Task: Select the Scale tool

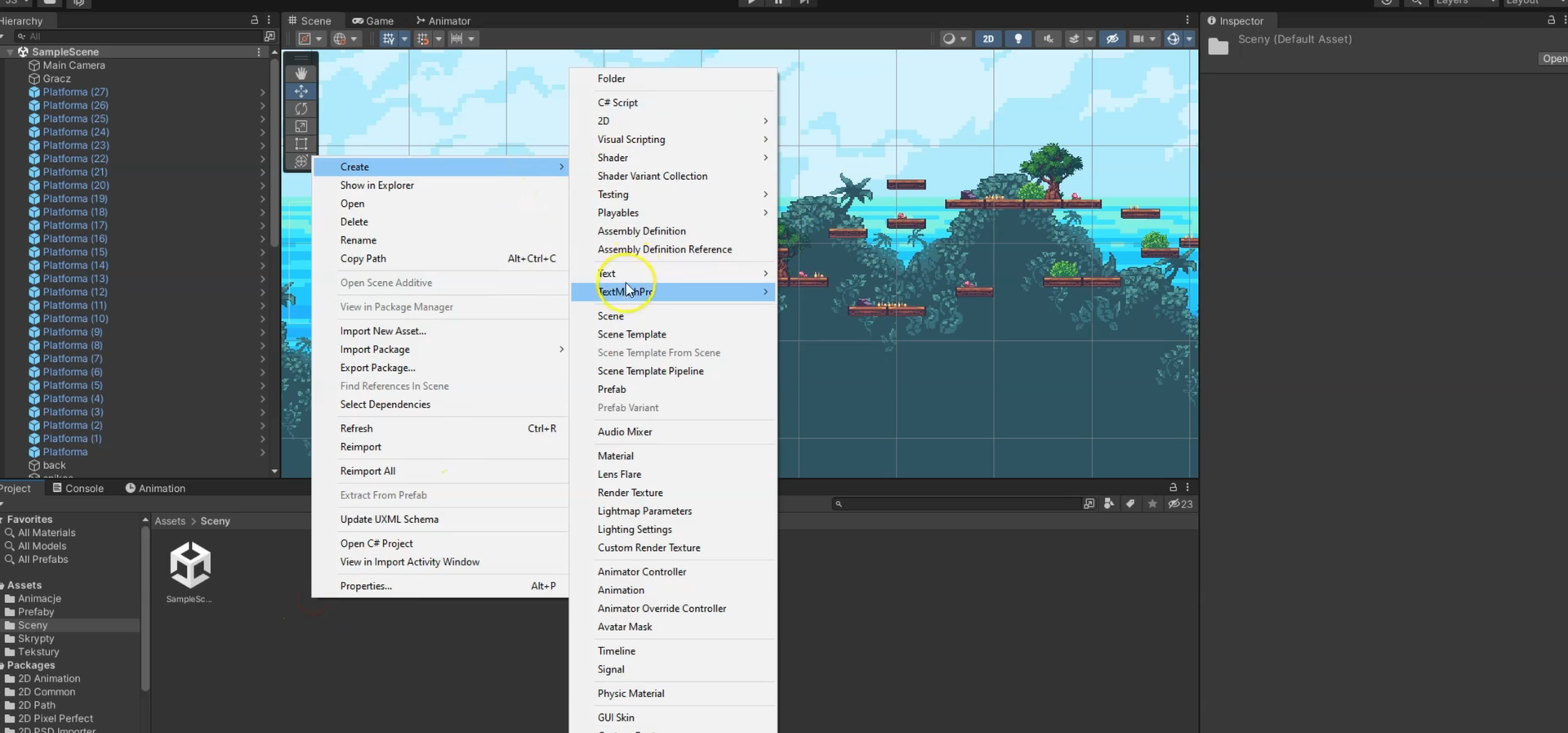Action: click(x=301, y=127)
